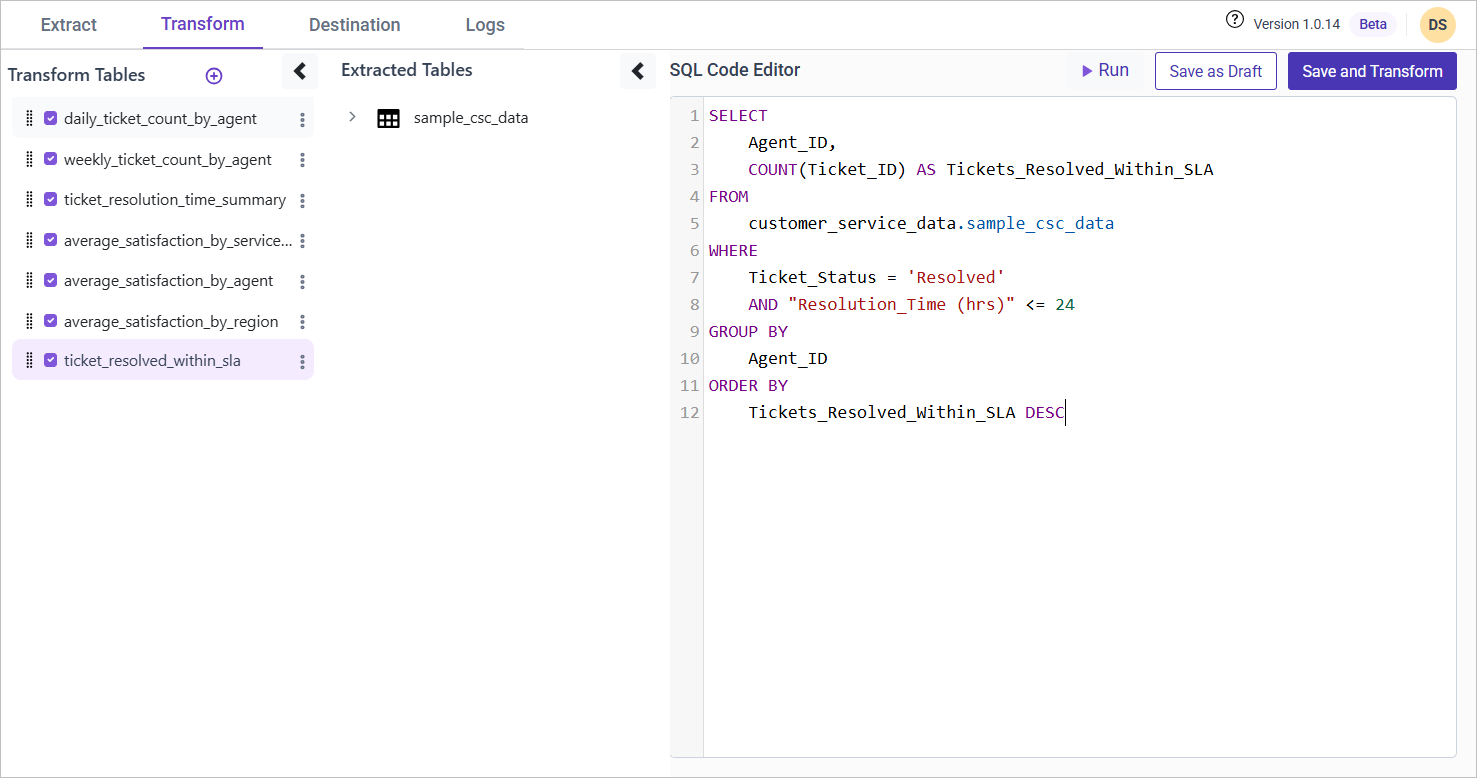Open the kebab menu for average_satisfaction_by_region

(302, 322)
